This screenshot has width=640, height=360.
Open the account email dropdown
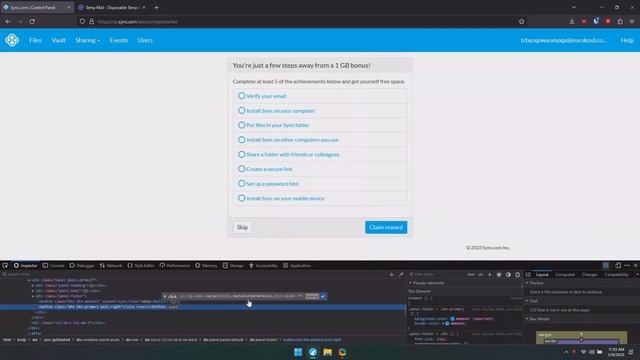coord(564,40)
